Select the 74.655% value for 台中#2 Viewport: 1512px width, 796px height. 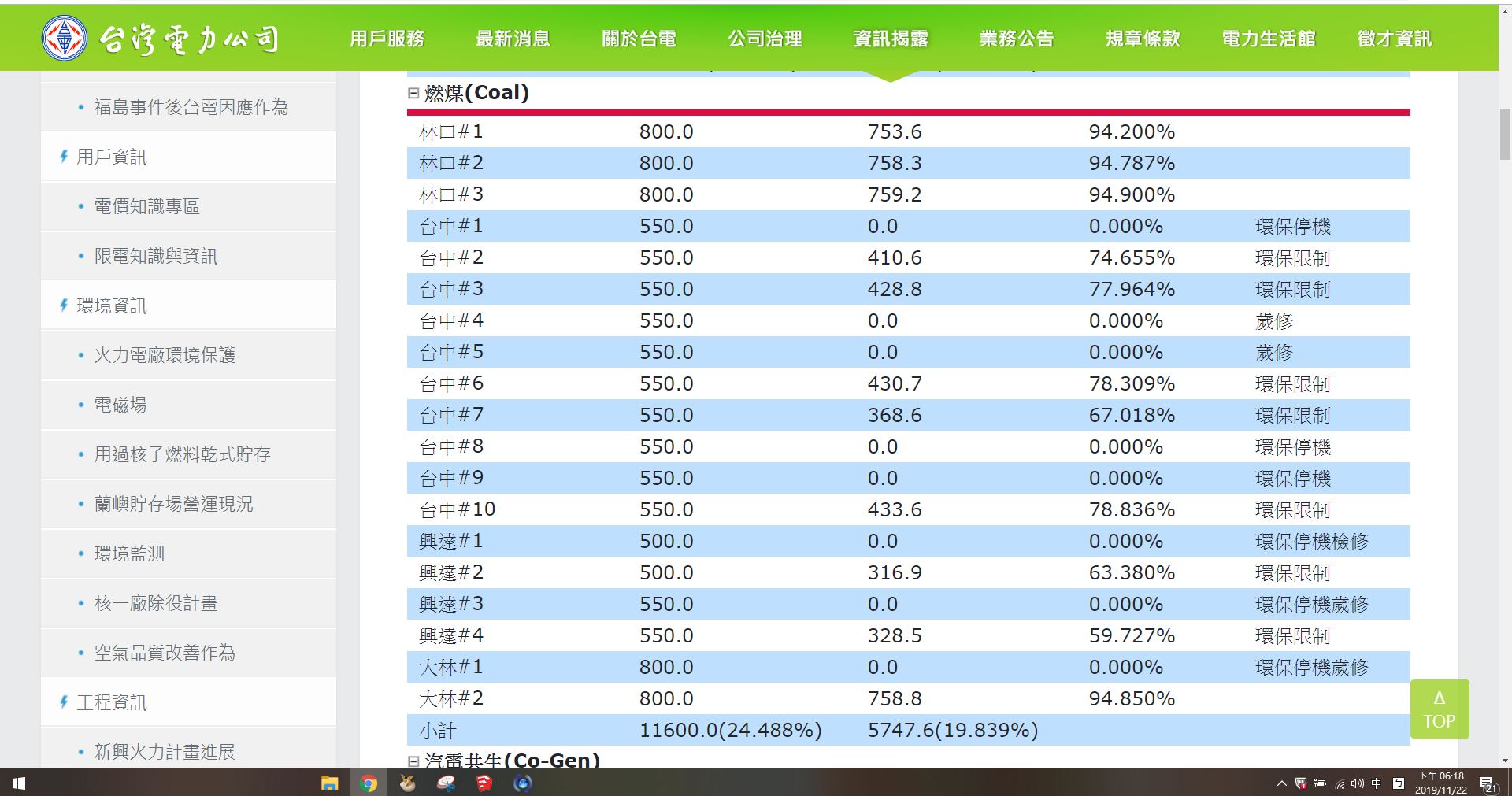(1132, 257)
